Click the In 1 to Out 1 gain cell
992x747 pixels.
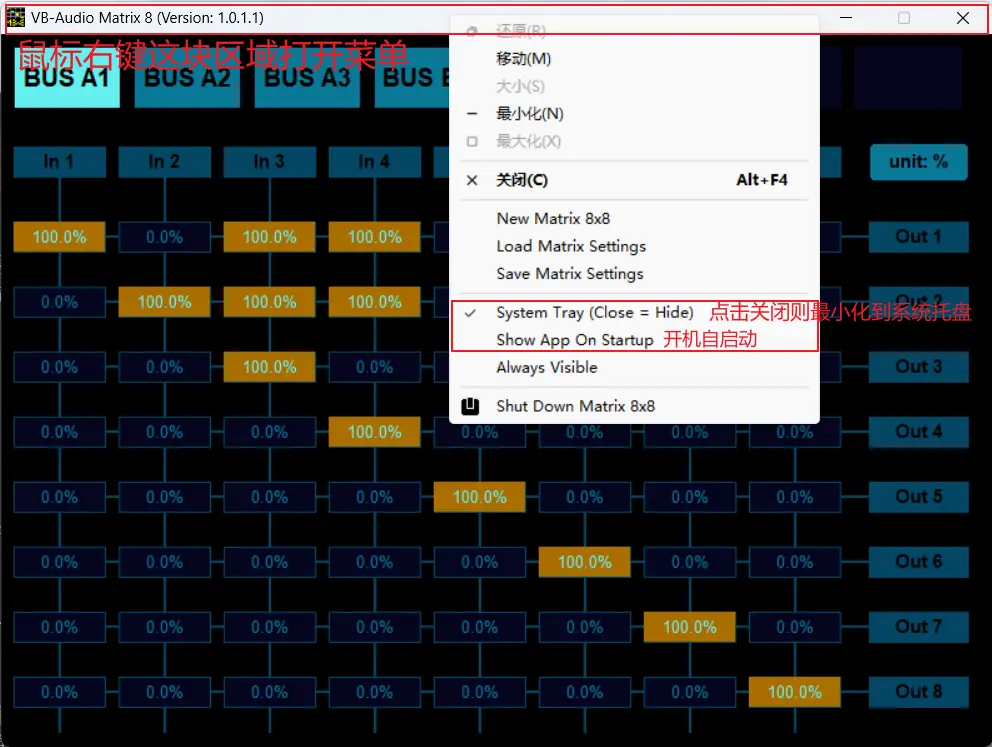click(x=59, y=237)
